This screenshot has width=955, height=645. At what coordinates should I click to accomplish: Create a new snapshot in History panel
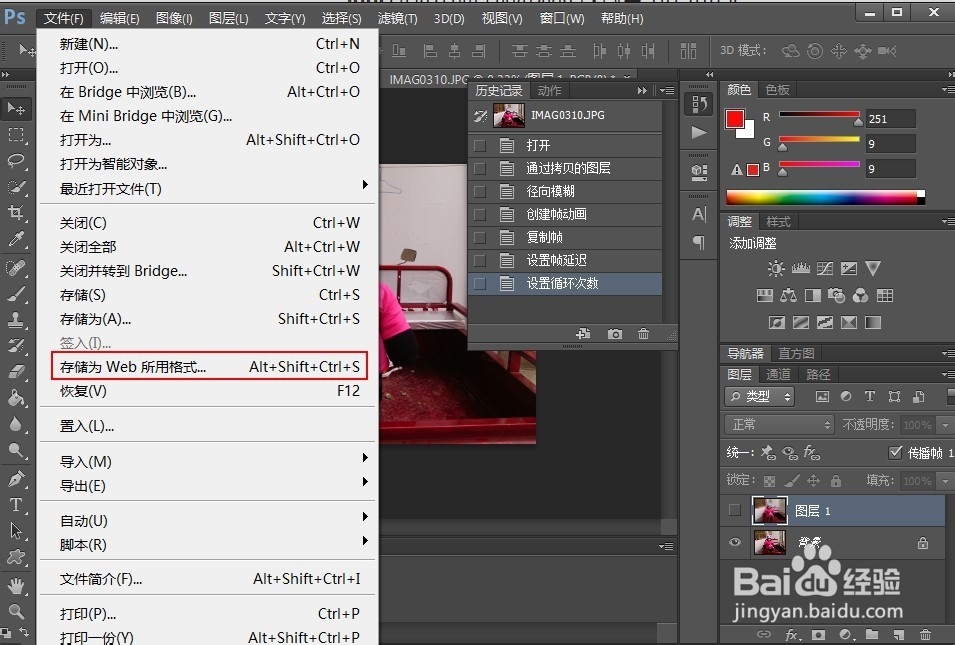[615, 334]
